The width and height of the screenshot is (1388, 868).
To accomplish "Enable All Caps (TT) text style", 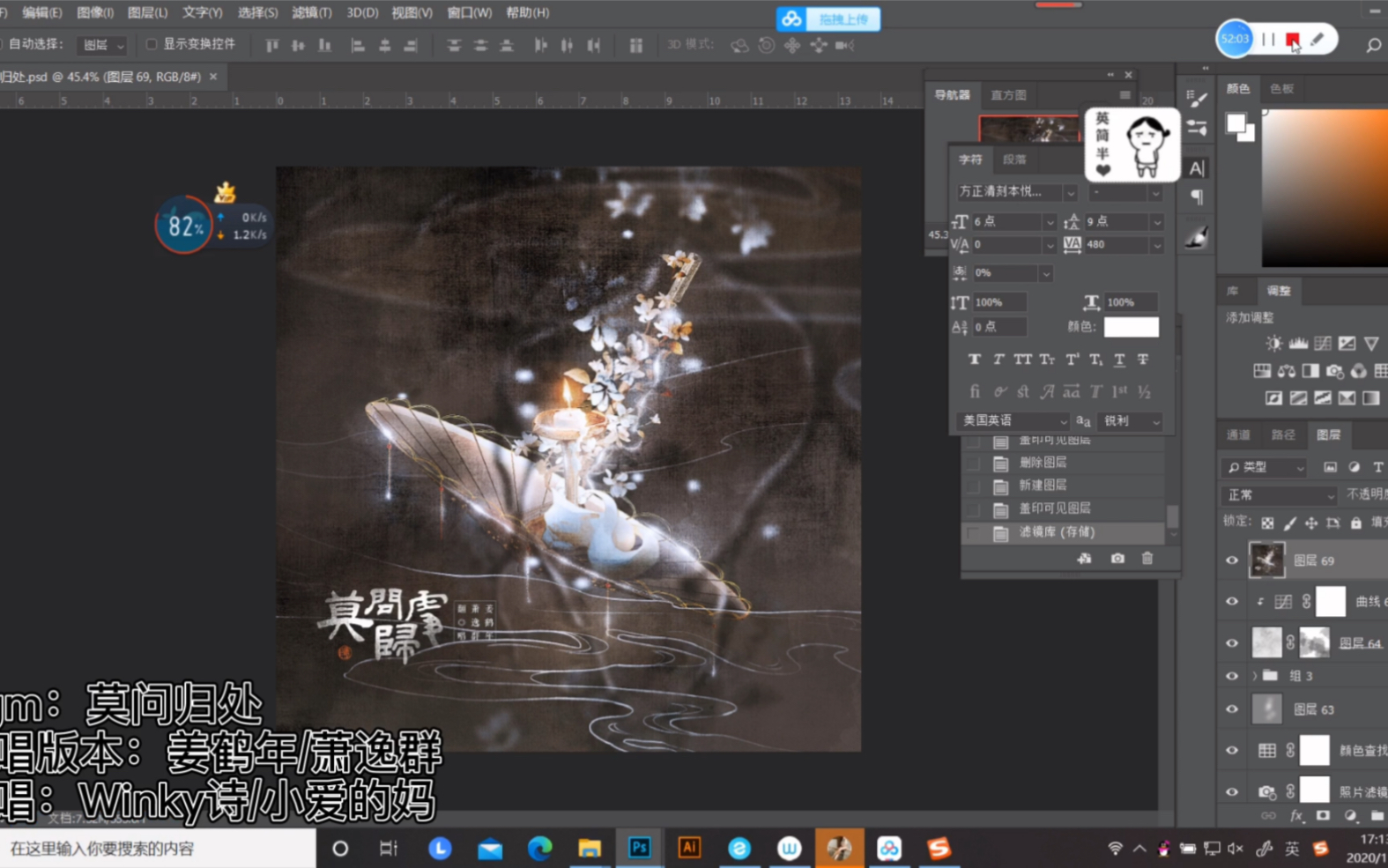I will pos(1022,360).
